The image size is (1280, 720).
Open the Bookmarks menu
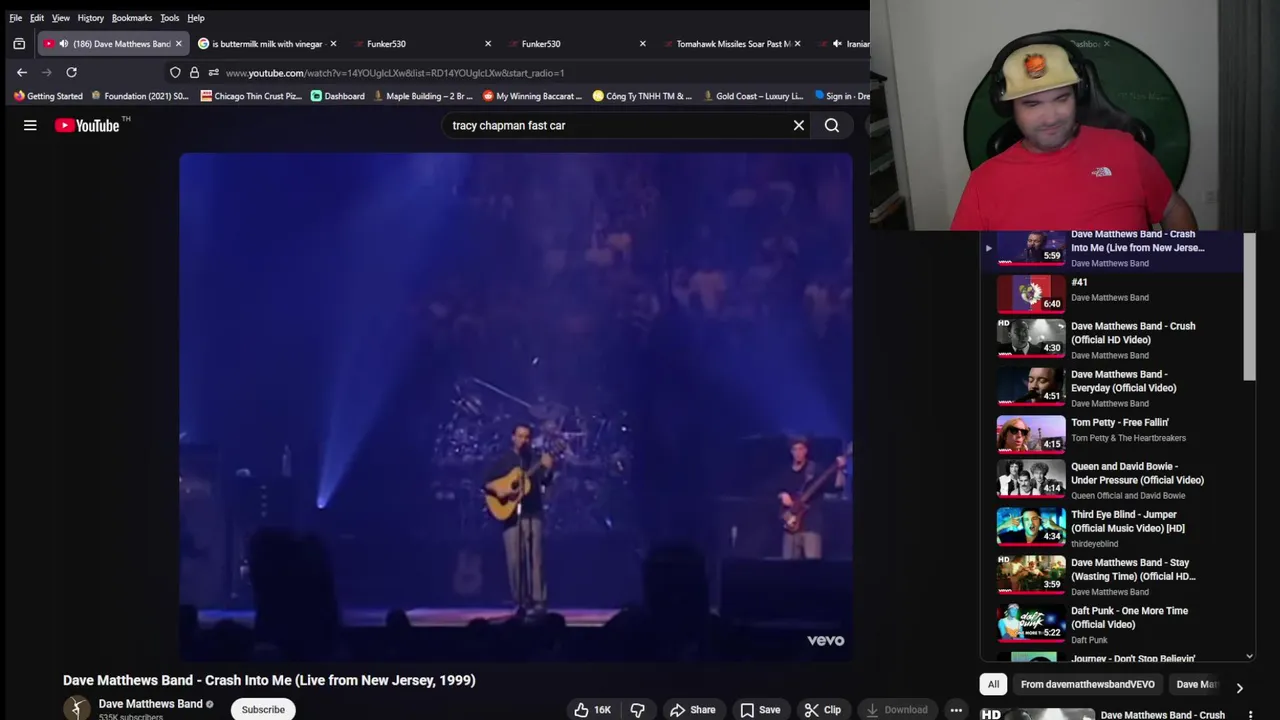point(132,18)
